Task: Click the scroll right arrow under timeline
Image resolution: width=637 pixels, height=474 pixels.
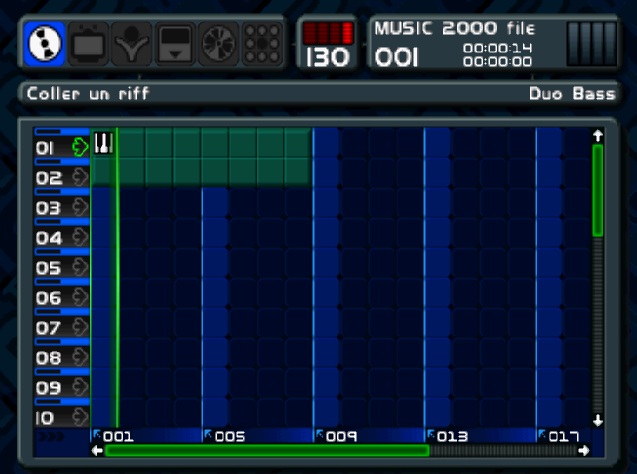Action: coord(584,450)
